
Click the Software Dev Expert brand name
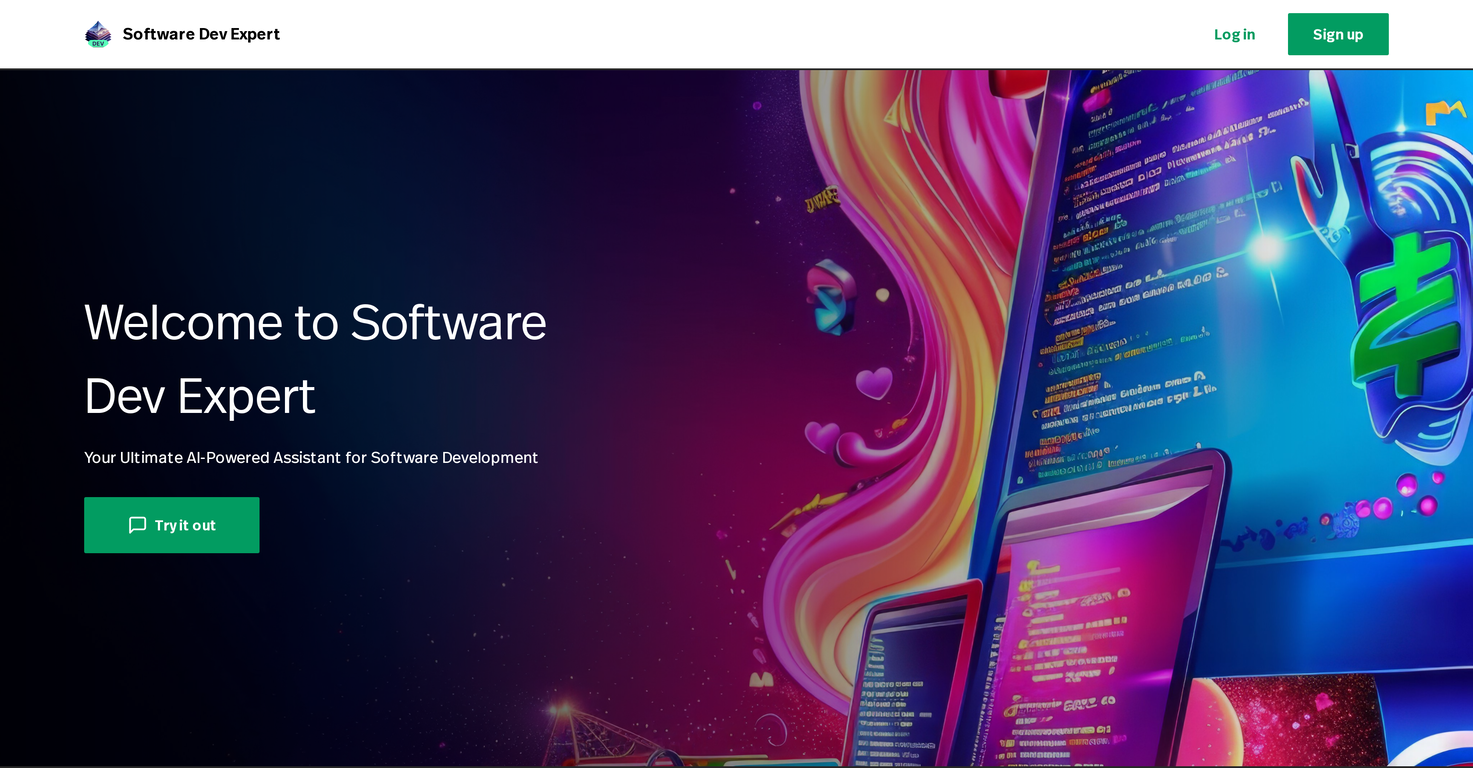200,34
